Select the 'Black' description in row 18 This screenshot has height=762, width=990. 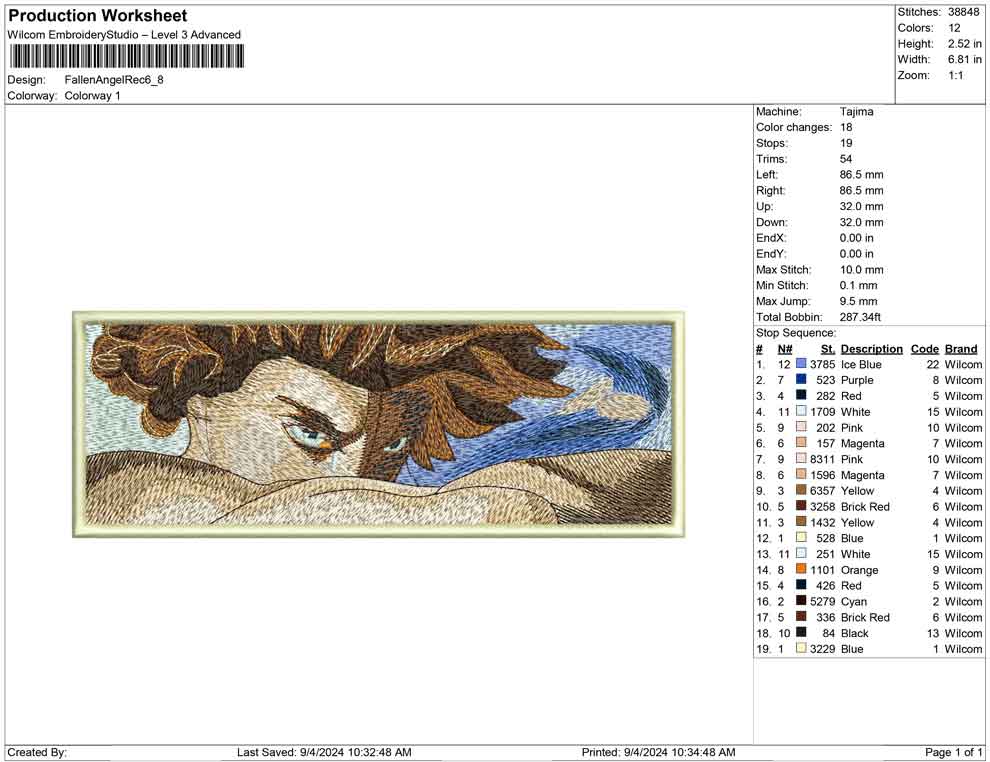[854, 633]
